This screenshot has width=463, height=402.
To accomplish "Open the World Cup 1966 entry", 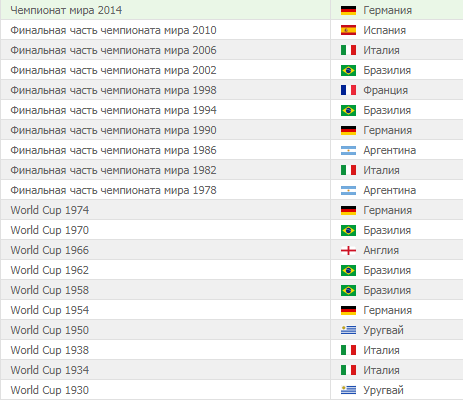I will [50, 250].
